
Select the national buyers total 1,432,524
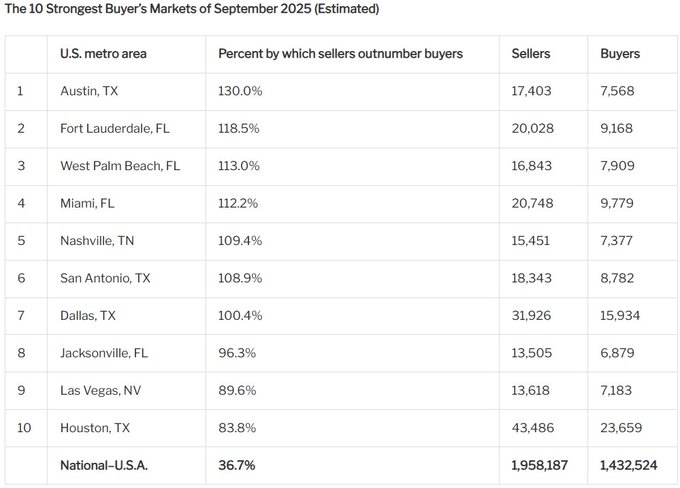(x=630, y=465)
